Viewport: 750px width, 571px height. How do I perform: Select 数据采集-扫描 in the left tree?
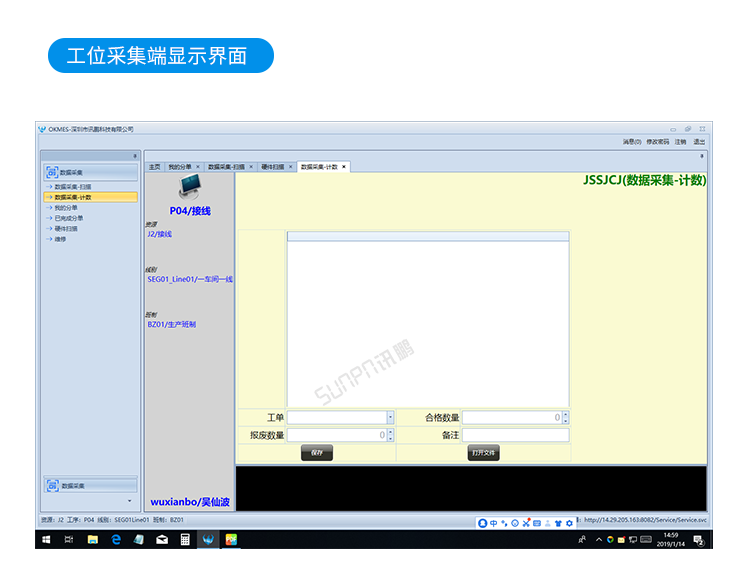[x=73, y=187]
